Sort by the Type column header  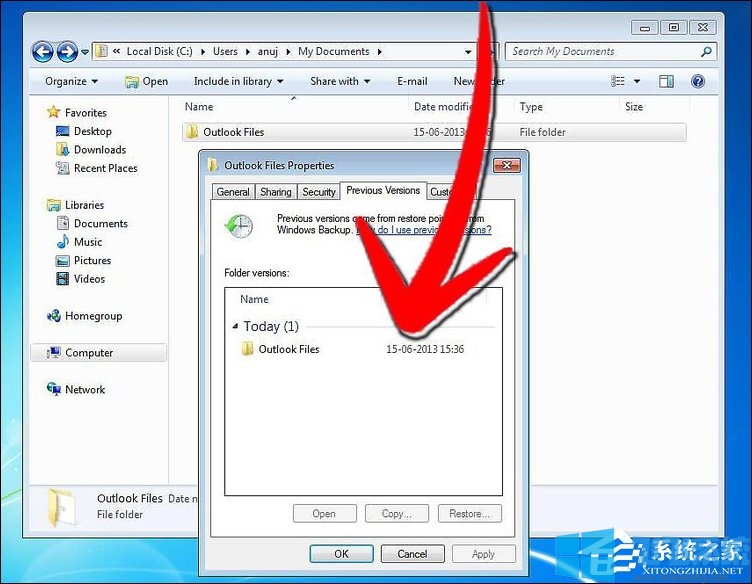pos(531,106)
